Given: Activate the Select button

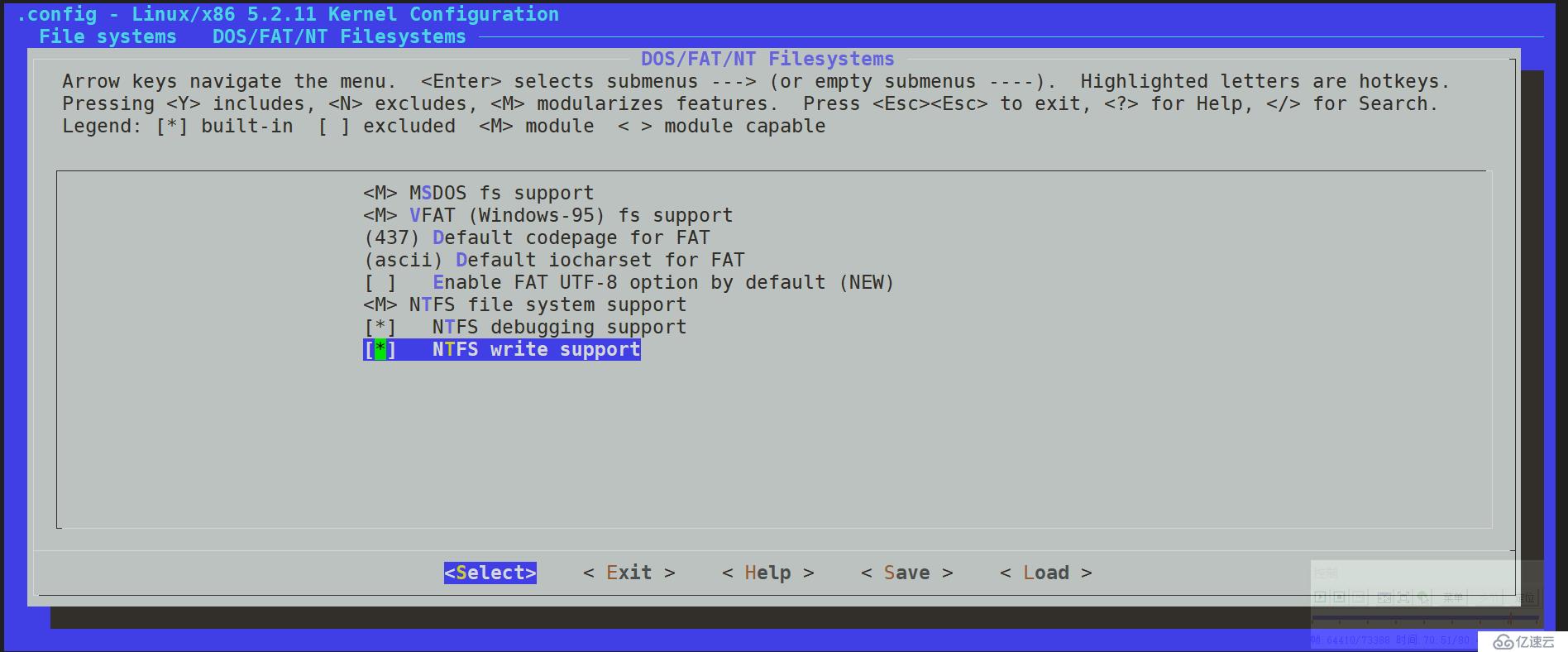Looking at the screenshot, I should 490,573.
